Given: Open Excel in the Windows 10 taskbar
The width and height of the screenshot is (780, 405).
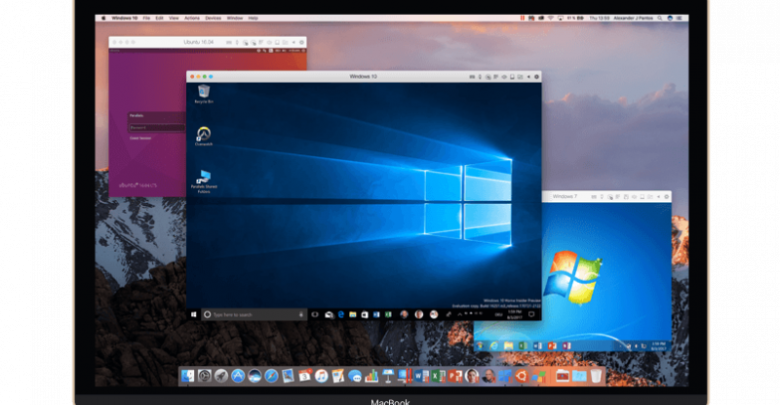Looking at the screenshot, I should click(x=388, y=314).
